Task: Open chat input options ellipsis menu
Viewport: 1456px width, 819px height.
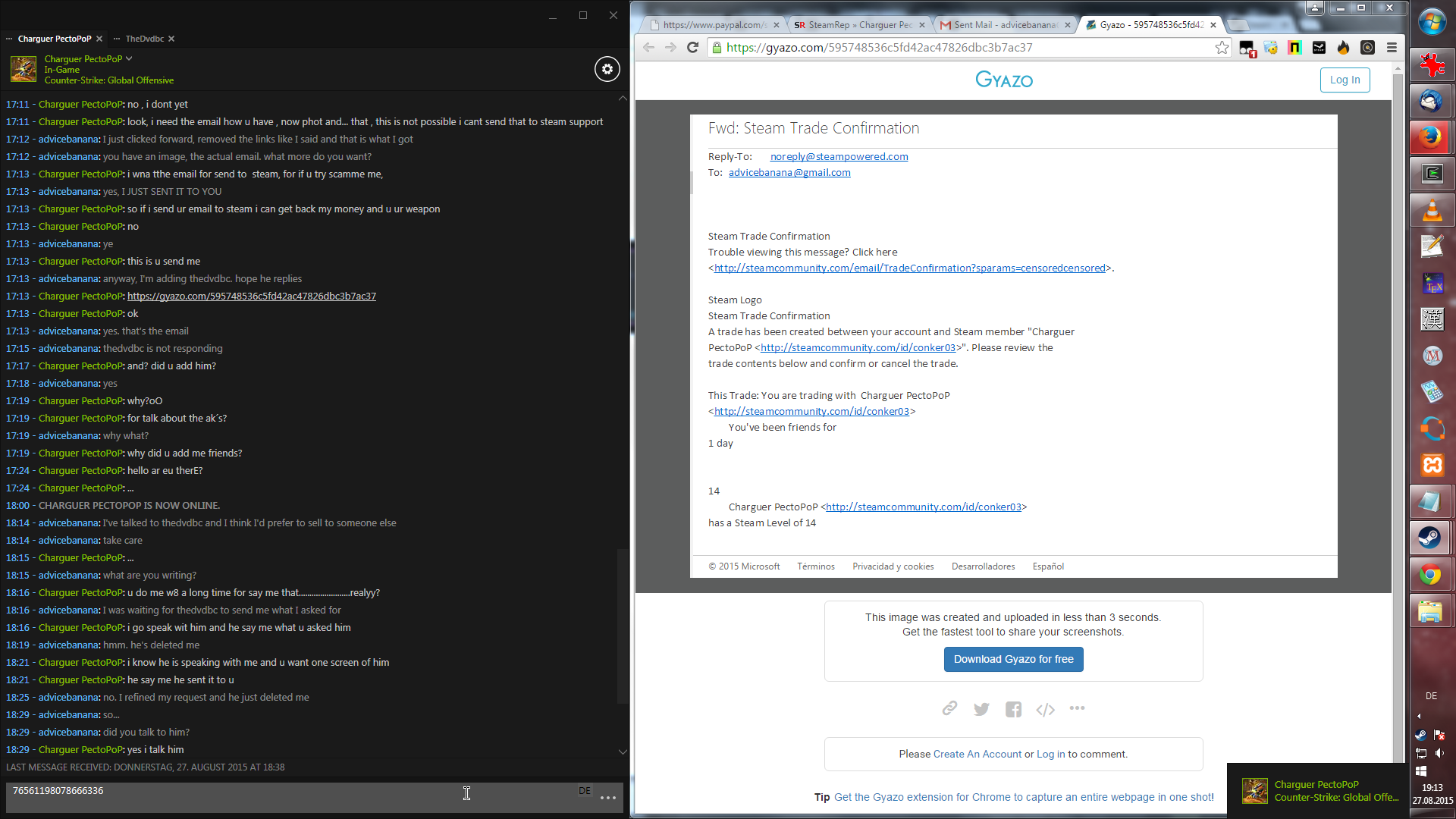Action: (607, 798)
